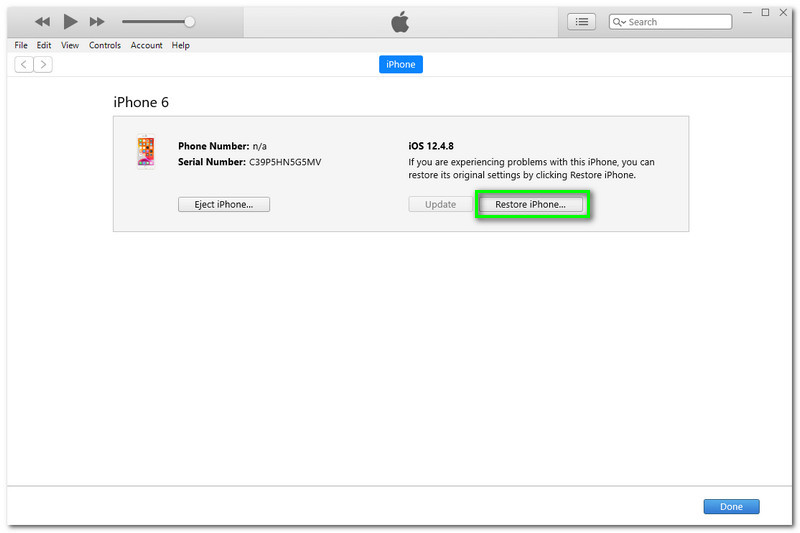Open the Help menu

tap(181, 45)
